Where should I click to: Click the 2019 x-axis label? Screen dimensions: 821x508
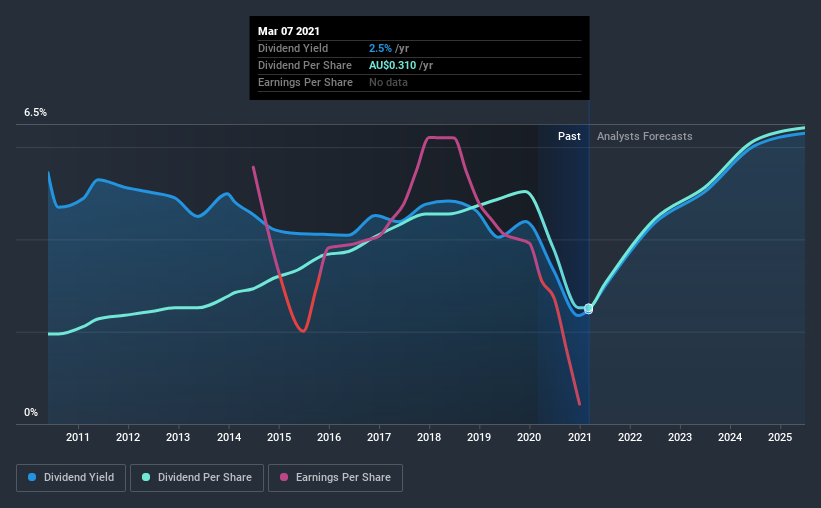pyautogui.click(x=479, y=437)
